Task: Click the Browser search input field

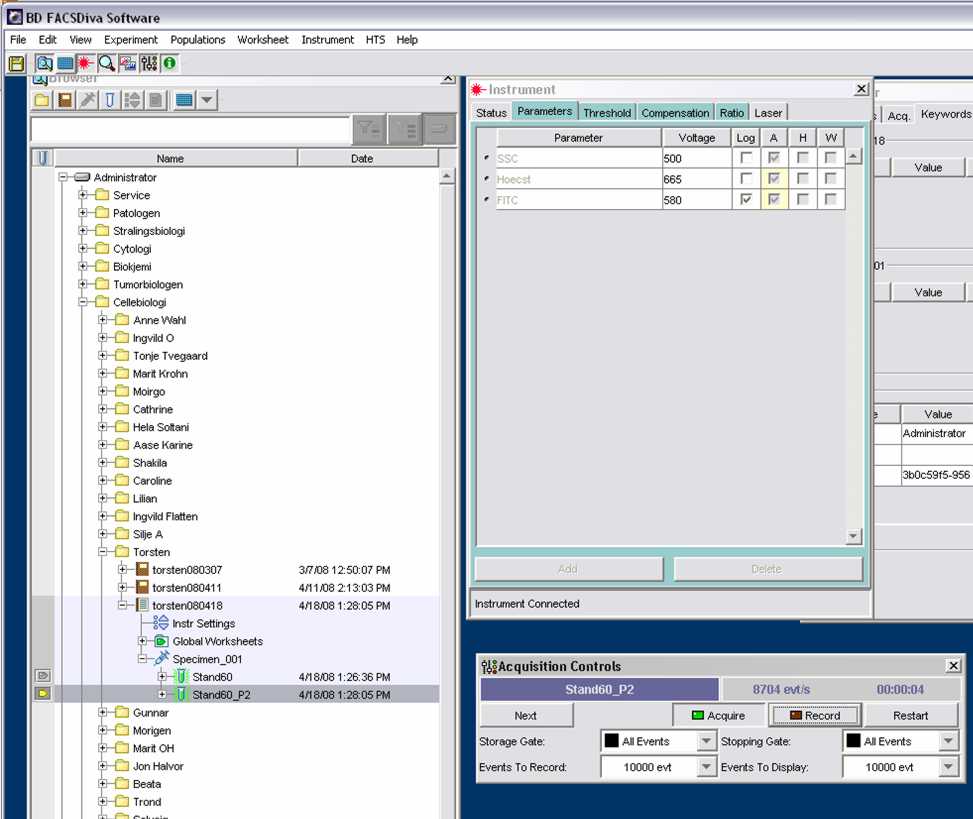Action: click(x=190, y=130)
